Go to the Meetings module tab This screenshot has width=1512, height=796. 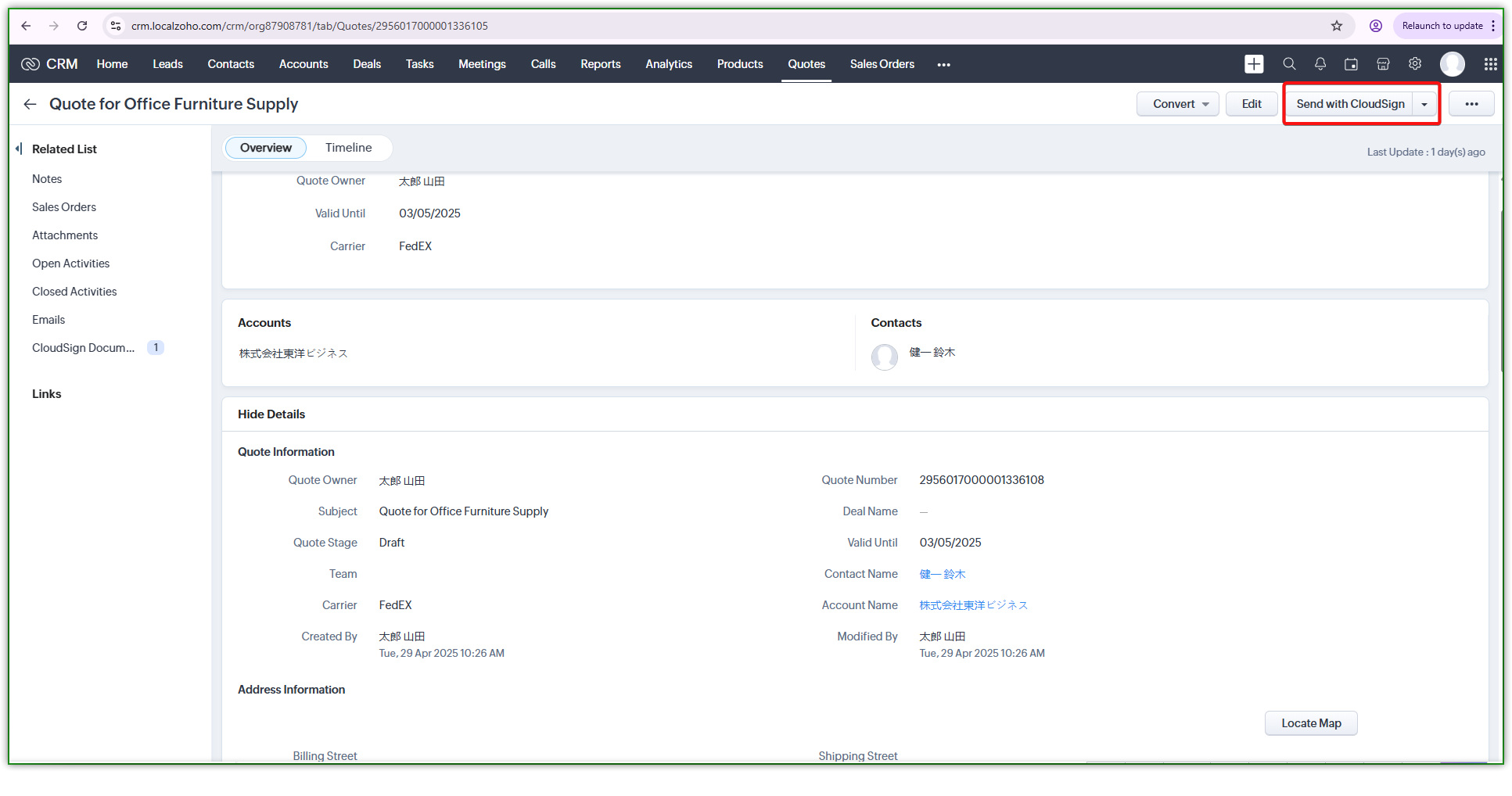click(x=482, y=64)
